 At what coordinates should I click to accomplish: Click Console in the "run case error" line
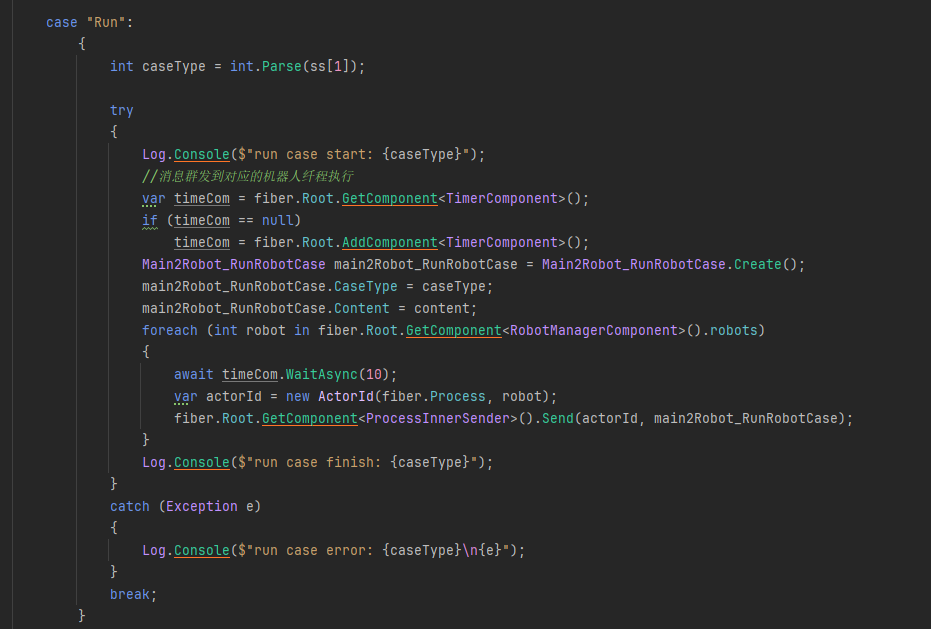click(x=201, y=550)
